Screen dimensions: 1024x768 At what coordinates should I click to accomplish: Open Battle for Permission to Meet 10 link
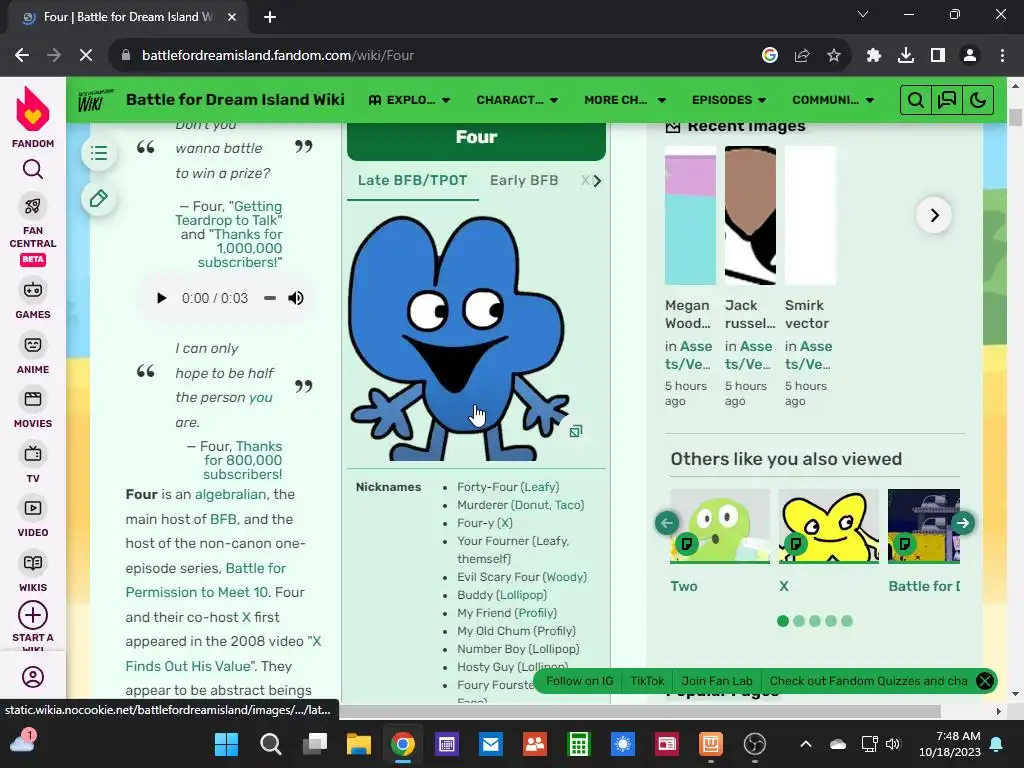(206, 580)
